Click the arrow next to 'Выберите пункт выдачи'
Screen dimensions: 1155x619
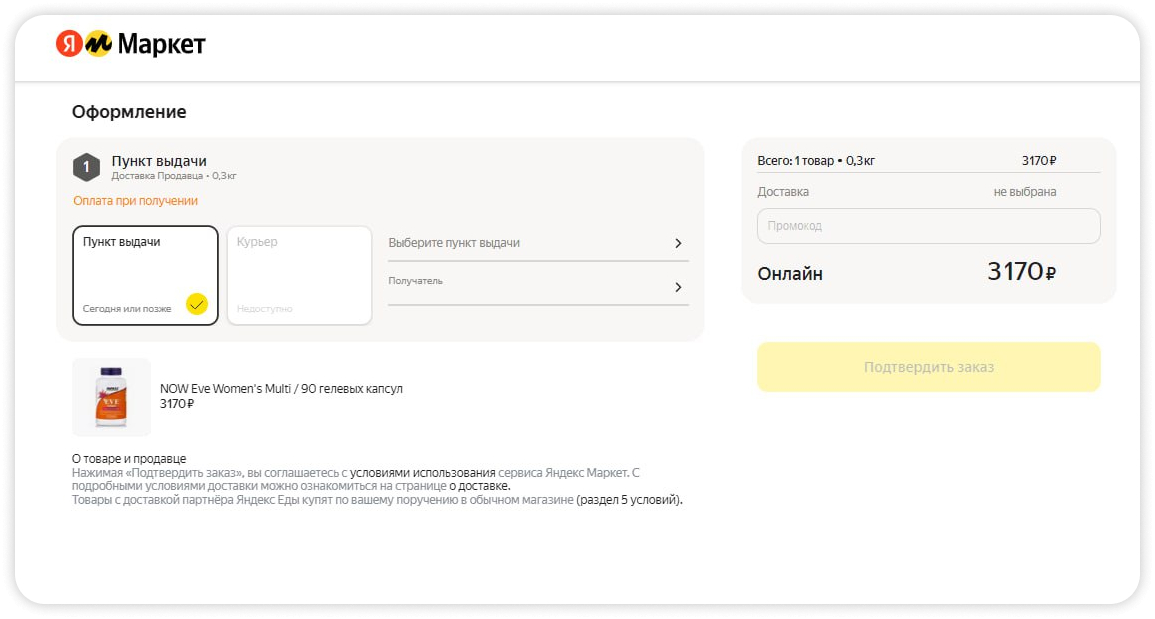click(x=678, y=243)
